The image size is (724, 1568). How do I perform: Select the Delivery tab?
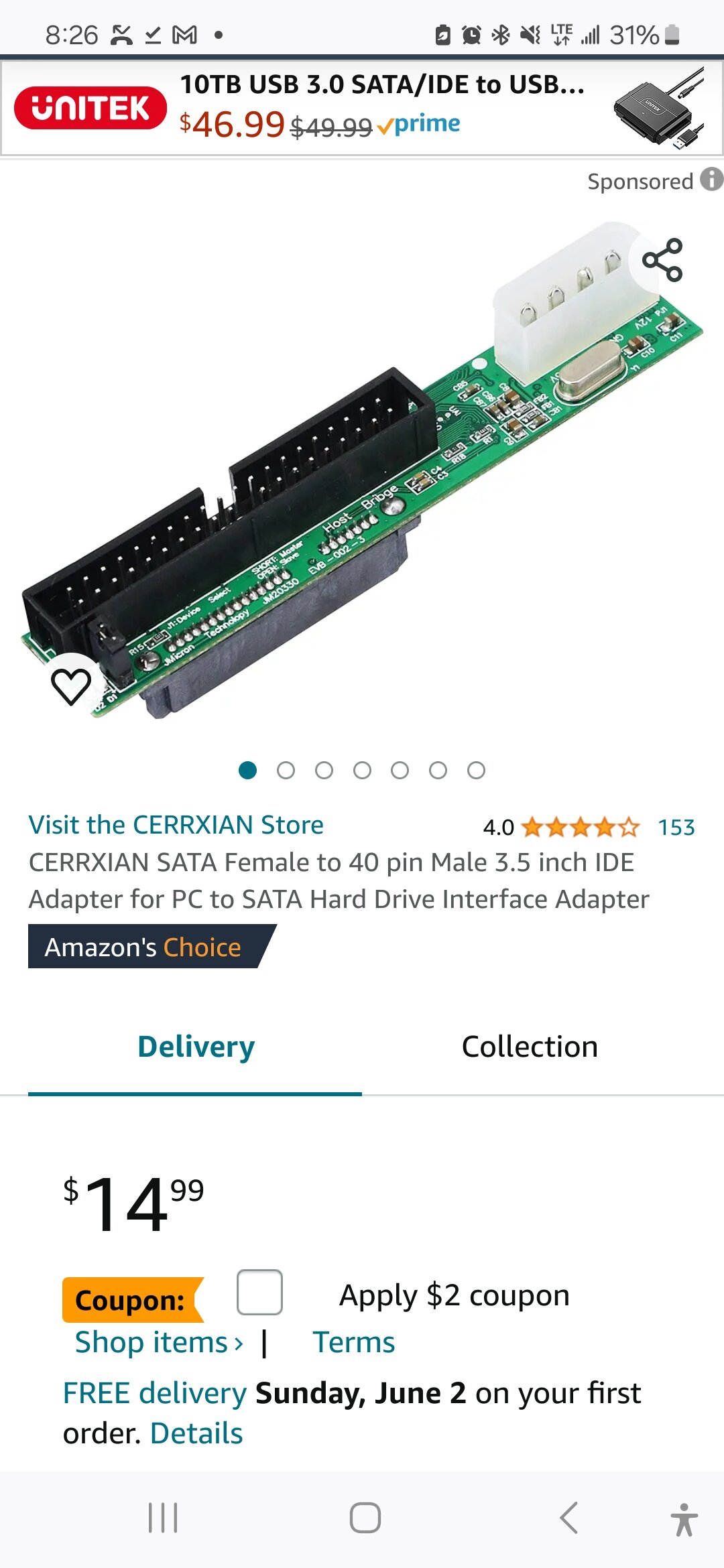pos(196,1047)
